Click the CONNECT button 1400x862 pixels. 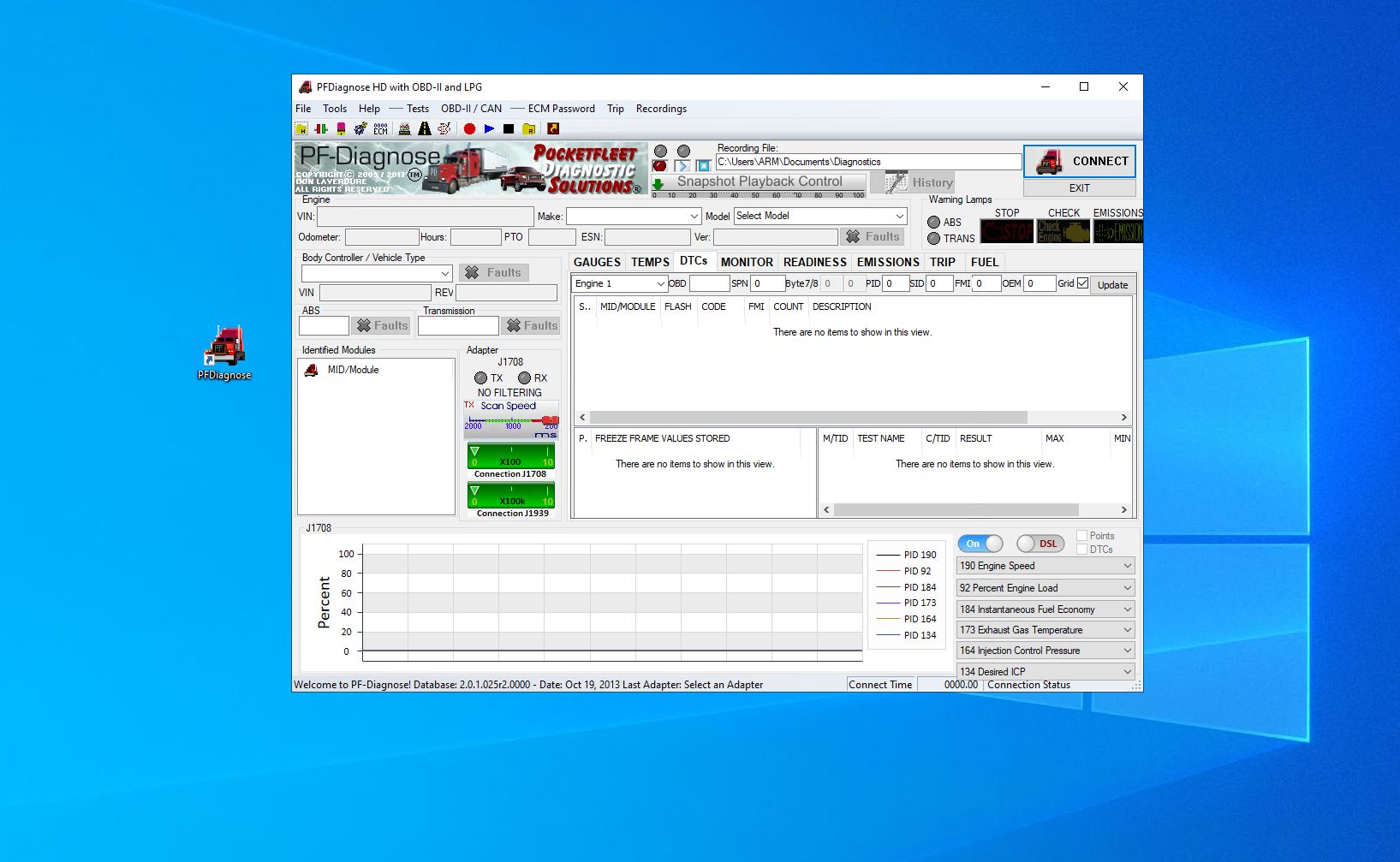click(1080, 161)
